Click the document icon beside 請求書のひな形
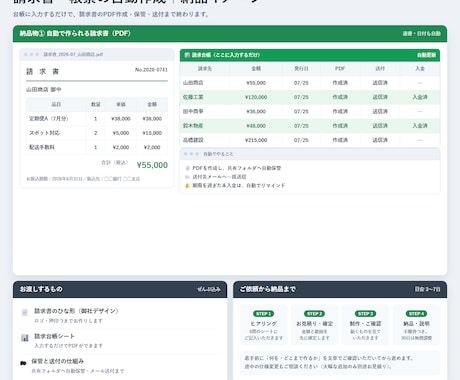Image resolution: width=460 pixels, height=380 pixels. [25, 312]
